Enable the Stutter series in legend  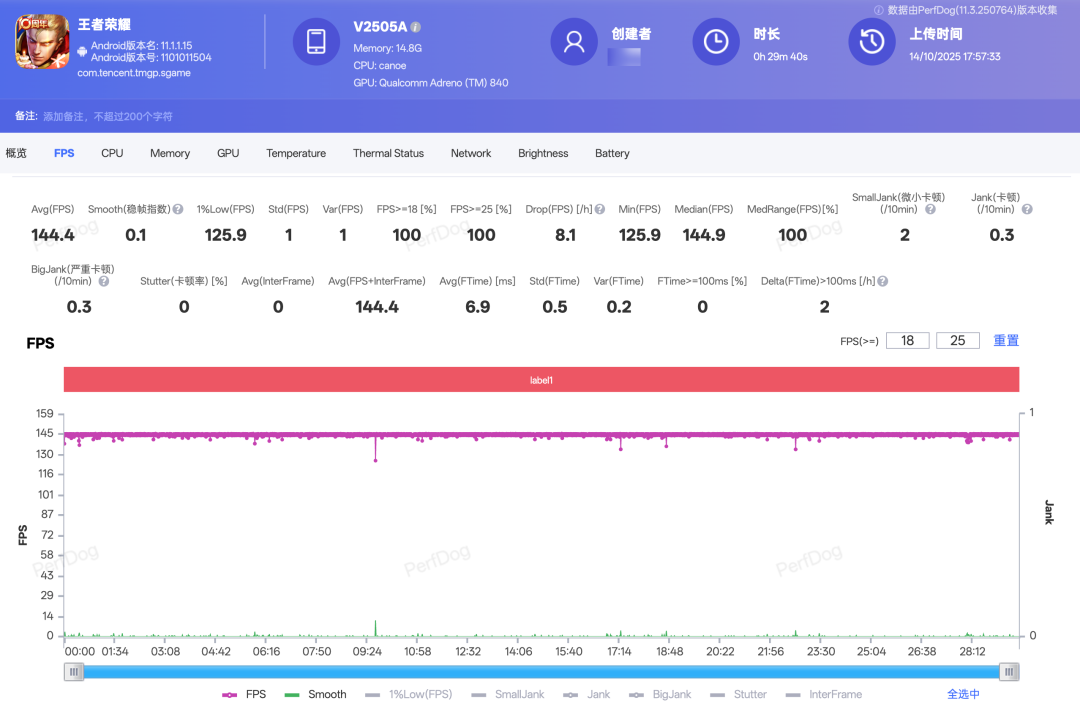point(738,694)
